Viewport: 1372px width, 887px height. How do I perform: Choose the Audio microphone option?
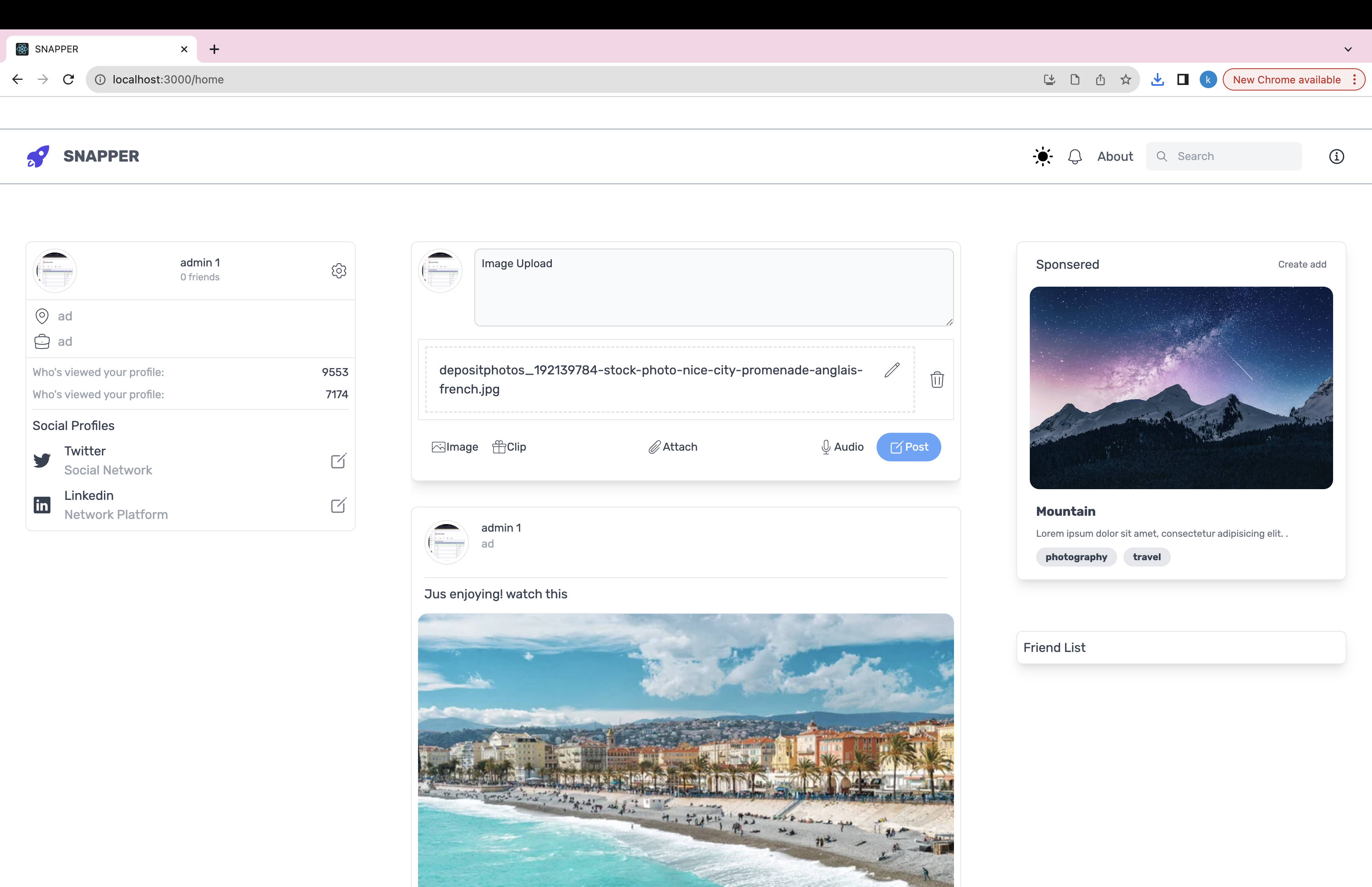[841, 447]
